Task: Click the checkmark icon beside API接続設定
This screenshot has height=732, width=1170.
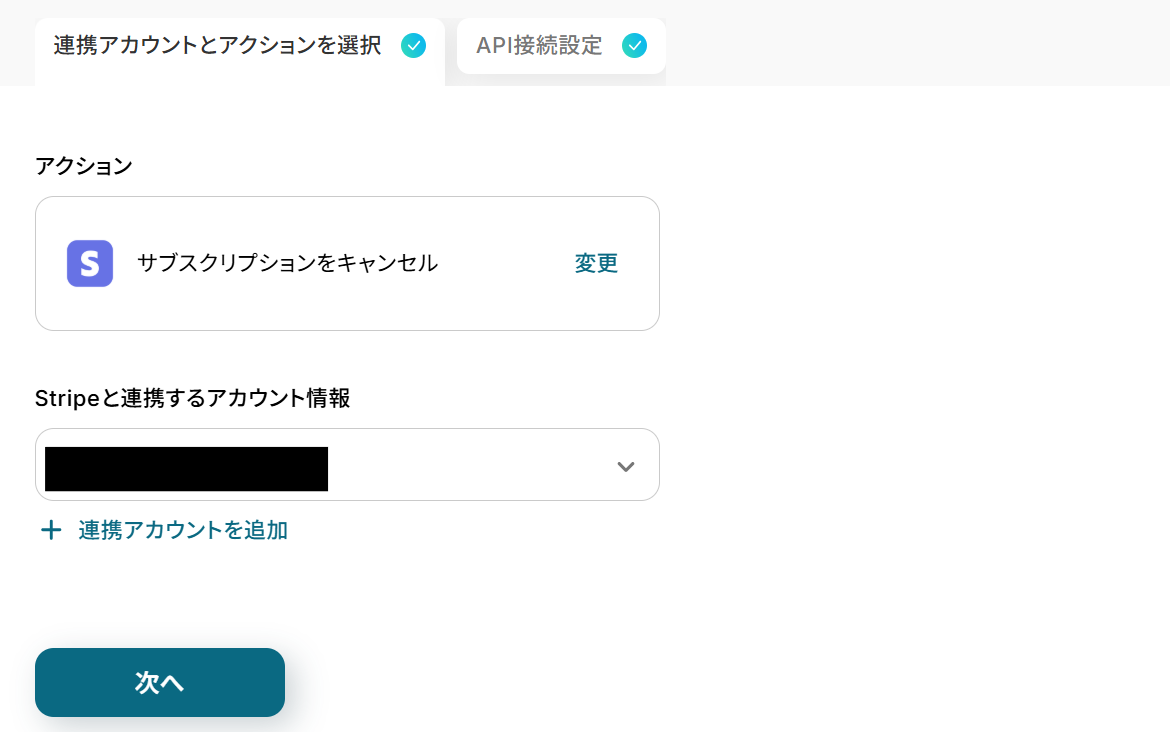Action: click(634, 46)
